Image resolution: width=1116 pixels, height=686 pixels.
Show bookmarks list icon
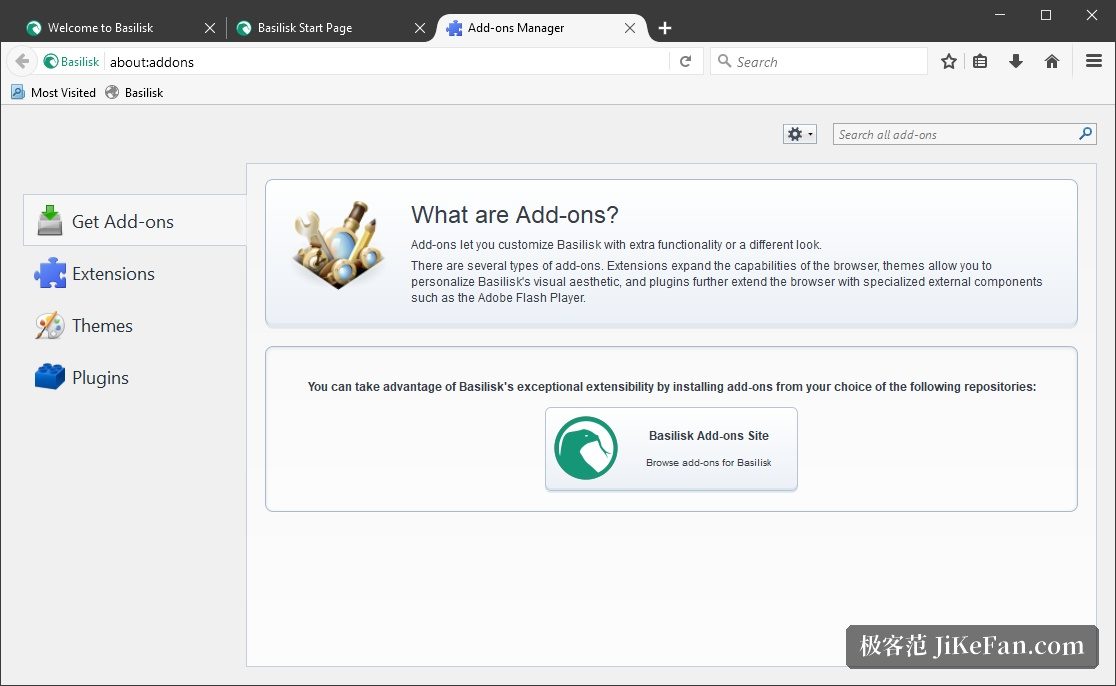[980, 62]
